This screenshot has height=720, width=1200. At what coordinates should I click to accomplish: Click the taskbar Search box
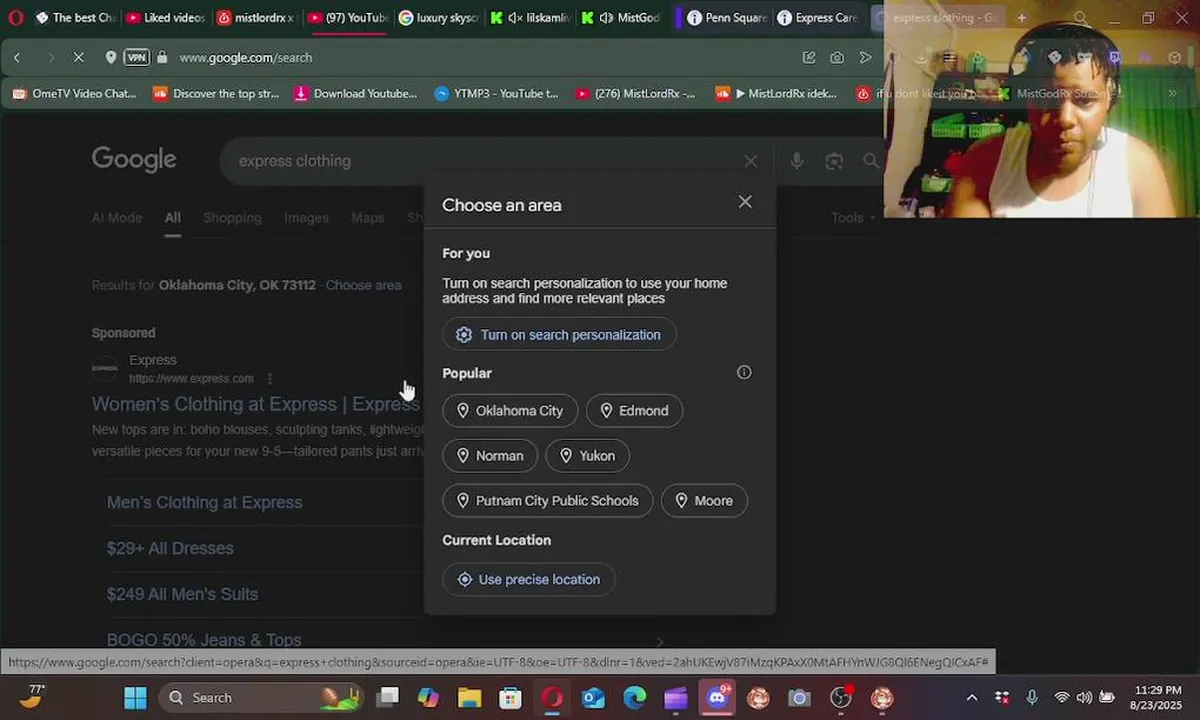point(260,698)
